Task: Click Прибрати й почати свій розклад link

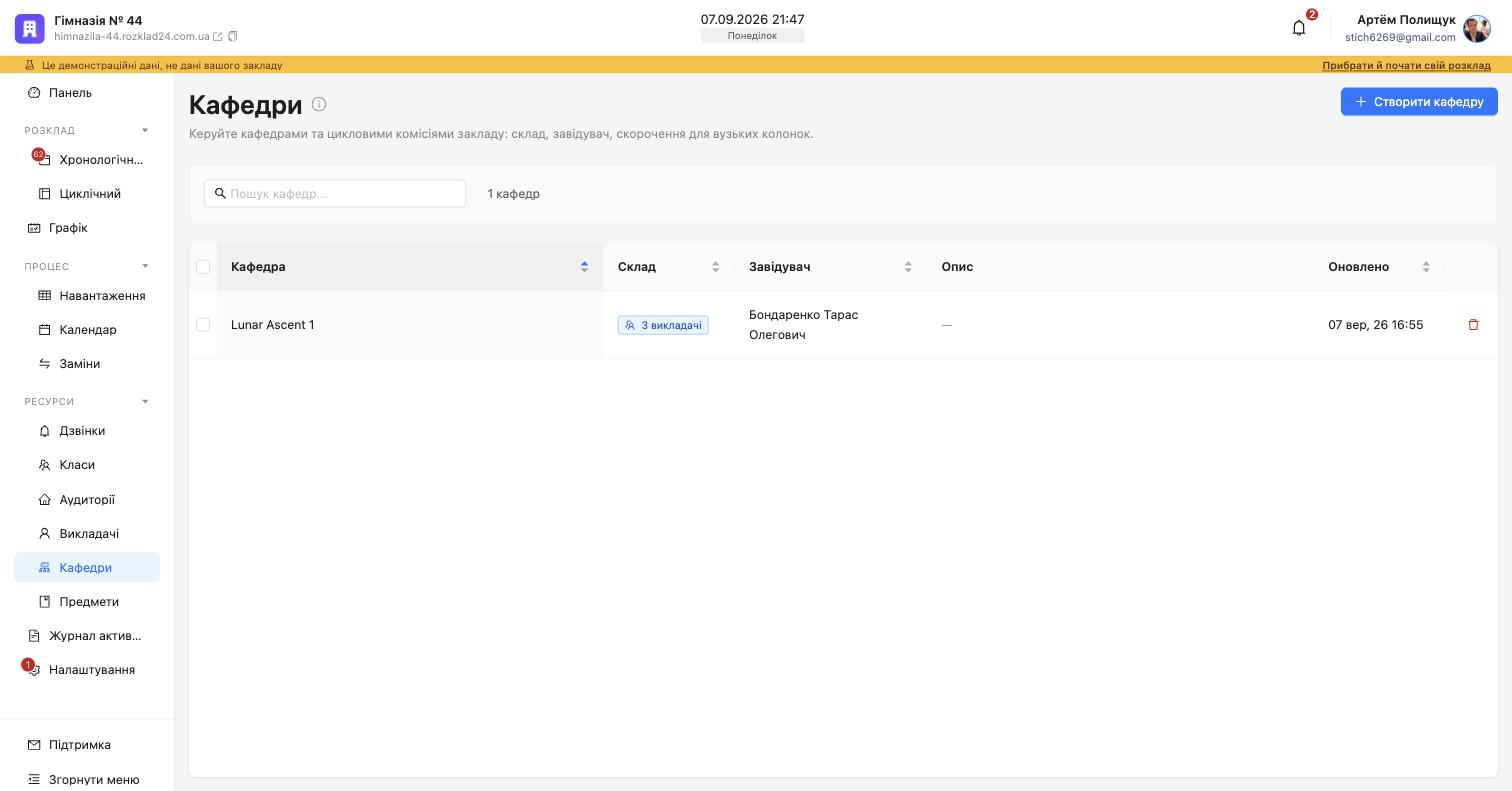Action: (x=1406, y=65)
